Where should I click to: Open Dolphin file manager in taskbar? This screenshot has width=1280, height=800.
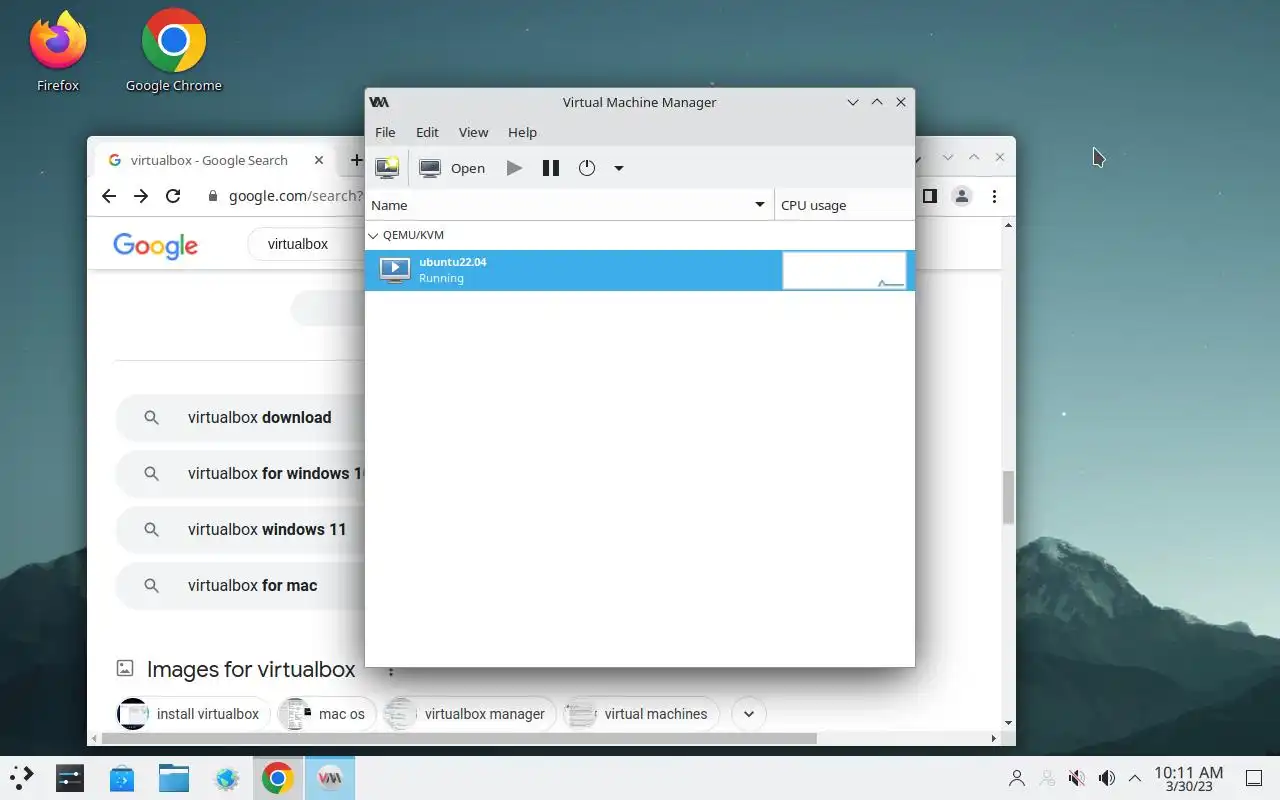pyautogui.click(x=174, y=778)
